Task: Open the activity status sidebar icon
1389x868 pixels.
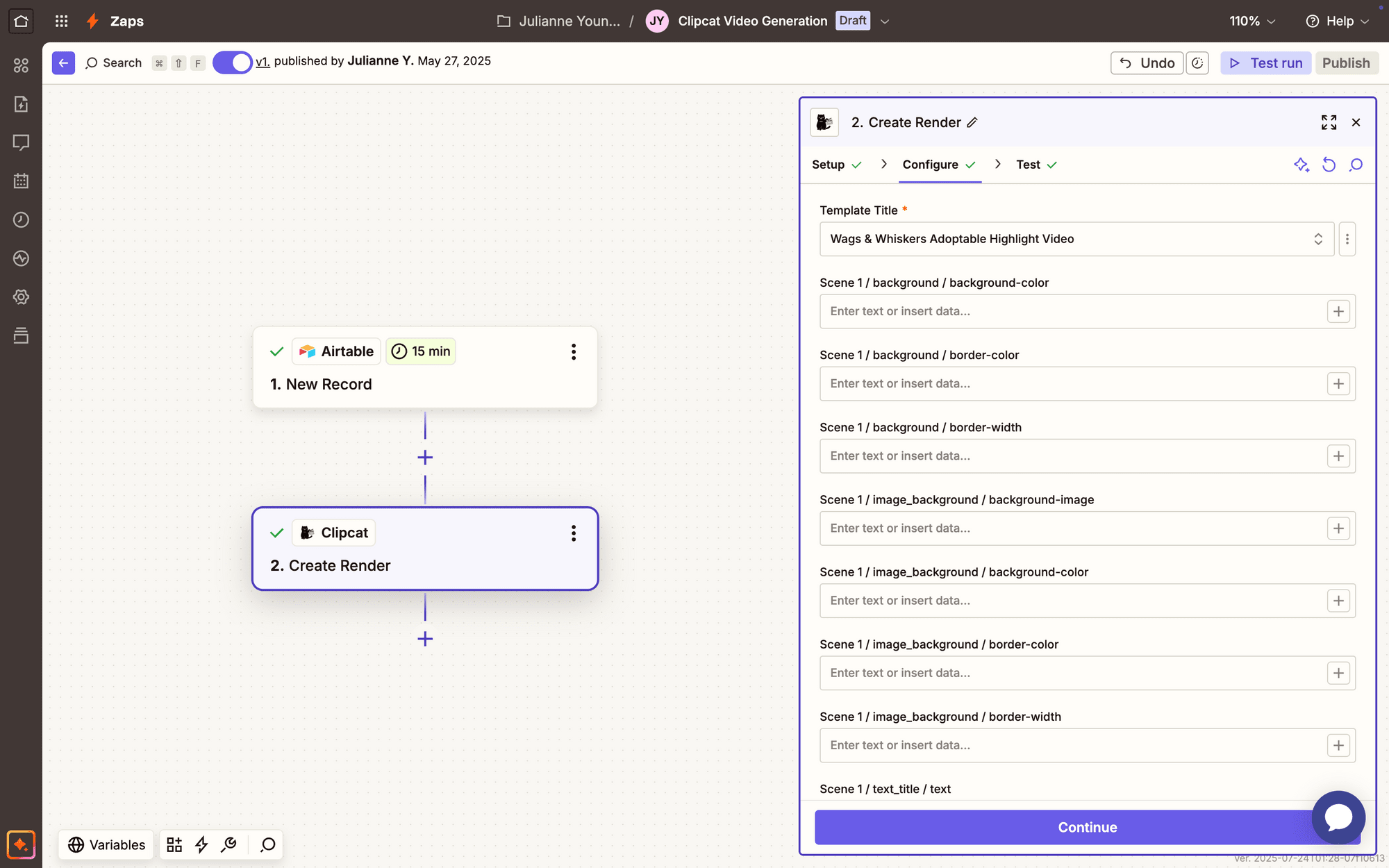Action: click(x=21, y=258)
